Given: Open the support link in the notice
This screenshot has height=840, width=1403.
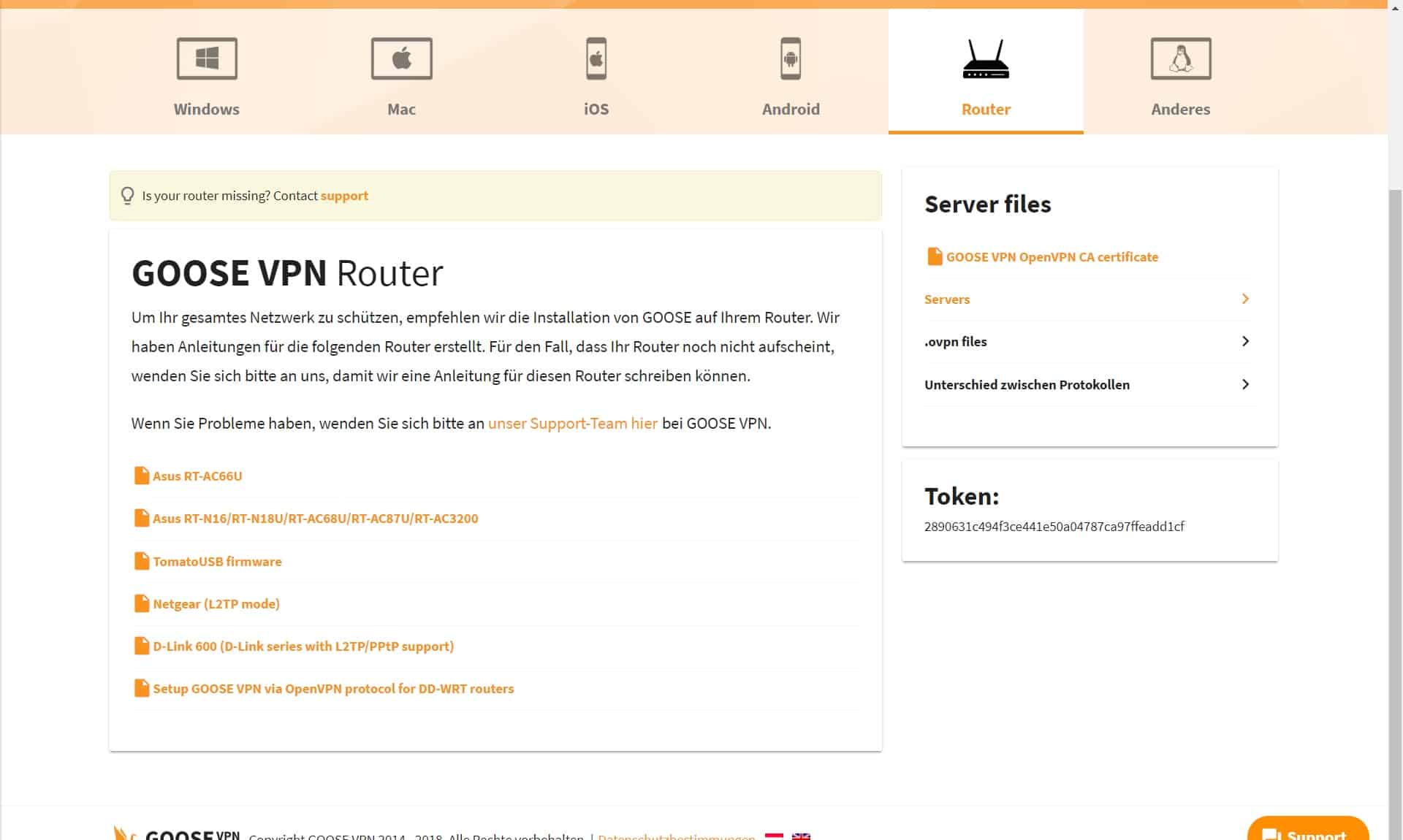Looking at the screenshot, I should tap(344, 196).
